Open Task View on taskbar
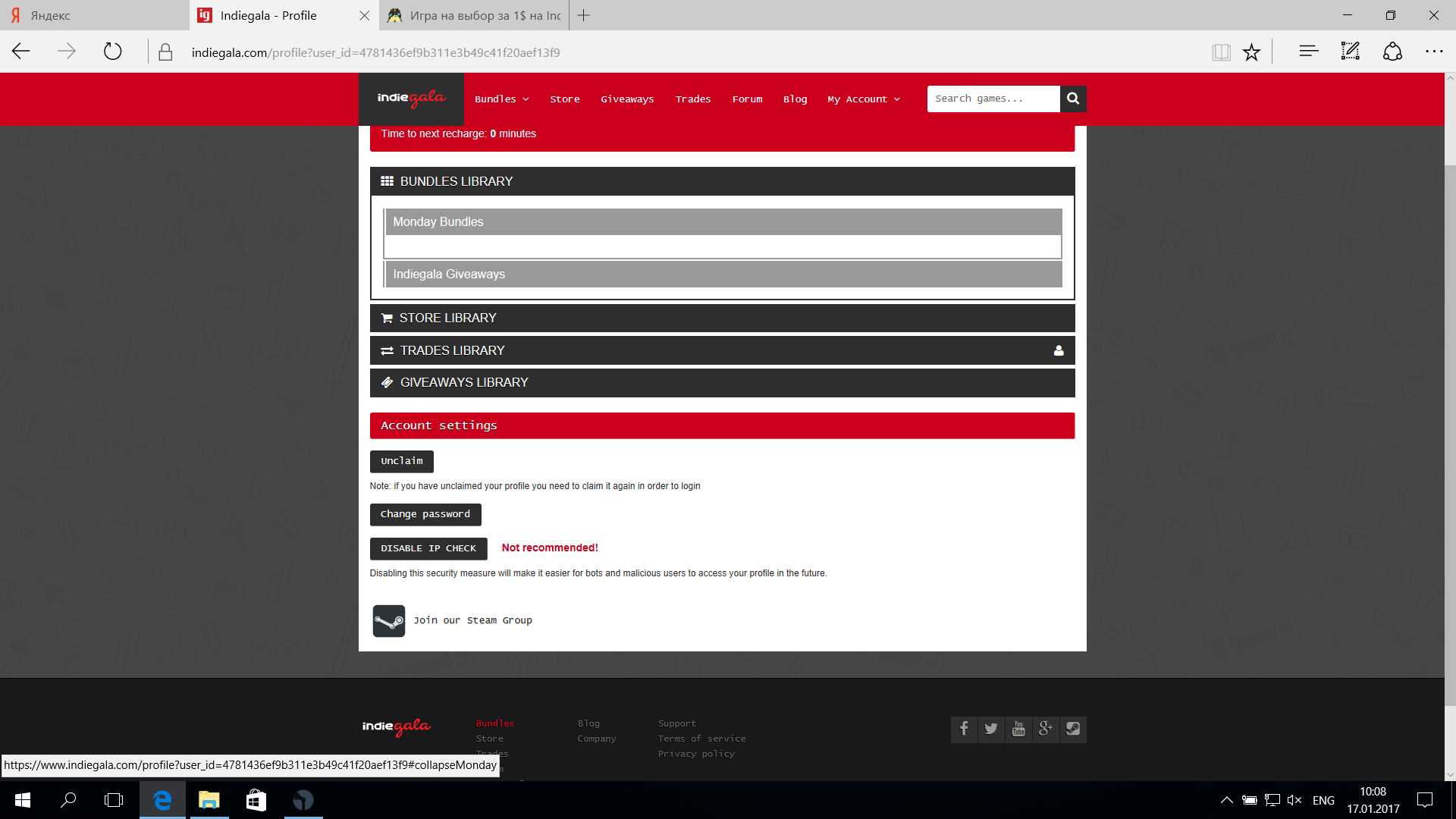The width and height of the screenshot is (1456, 819). [114, 800]
